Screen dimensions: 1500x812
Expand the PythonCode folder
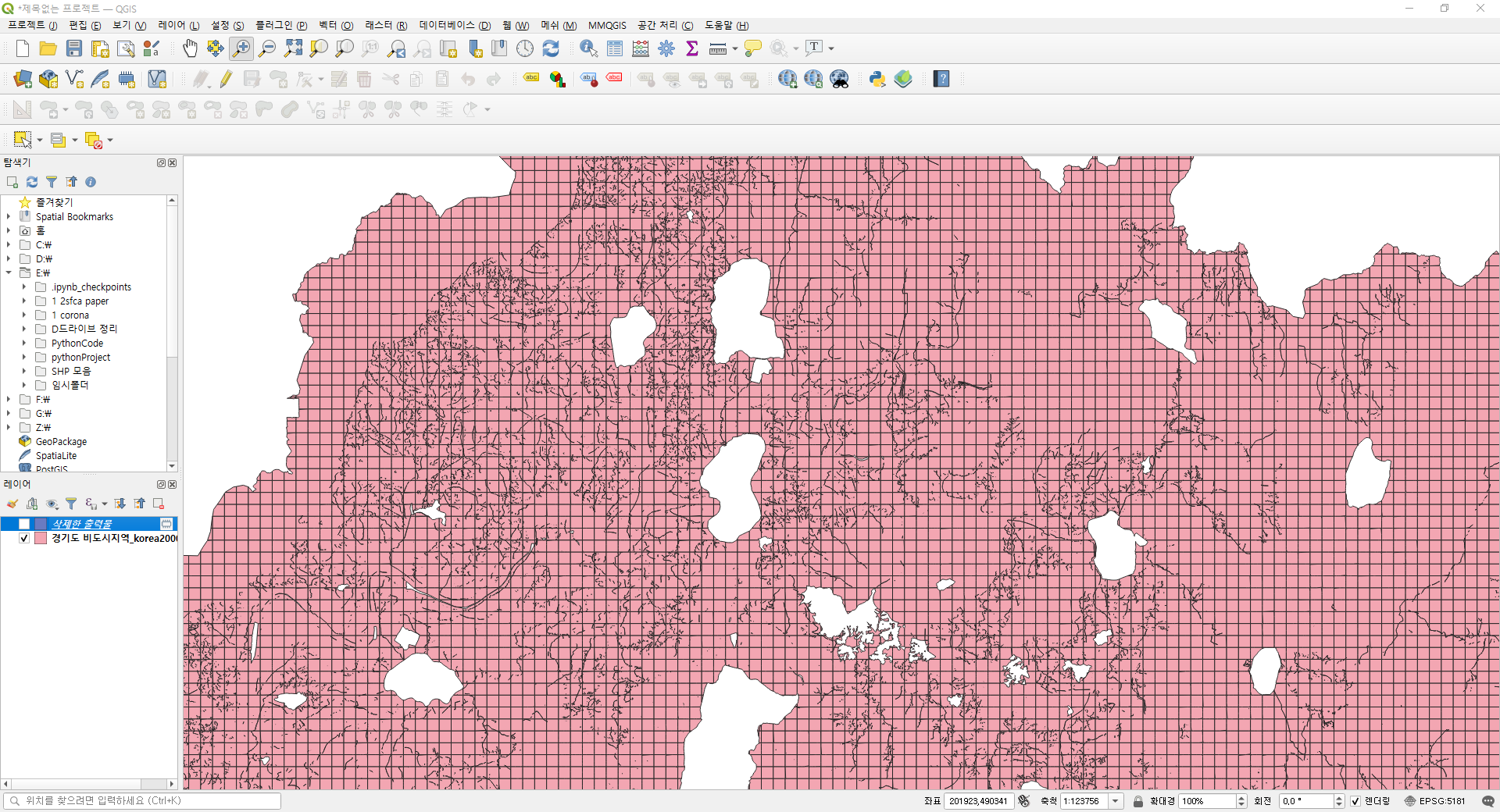[x=24, y=343]
